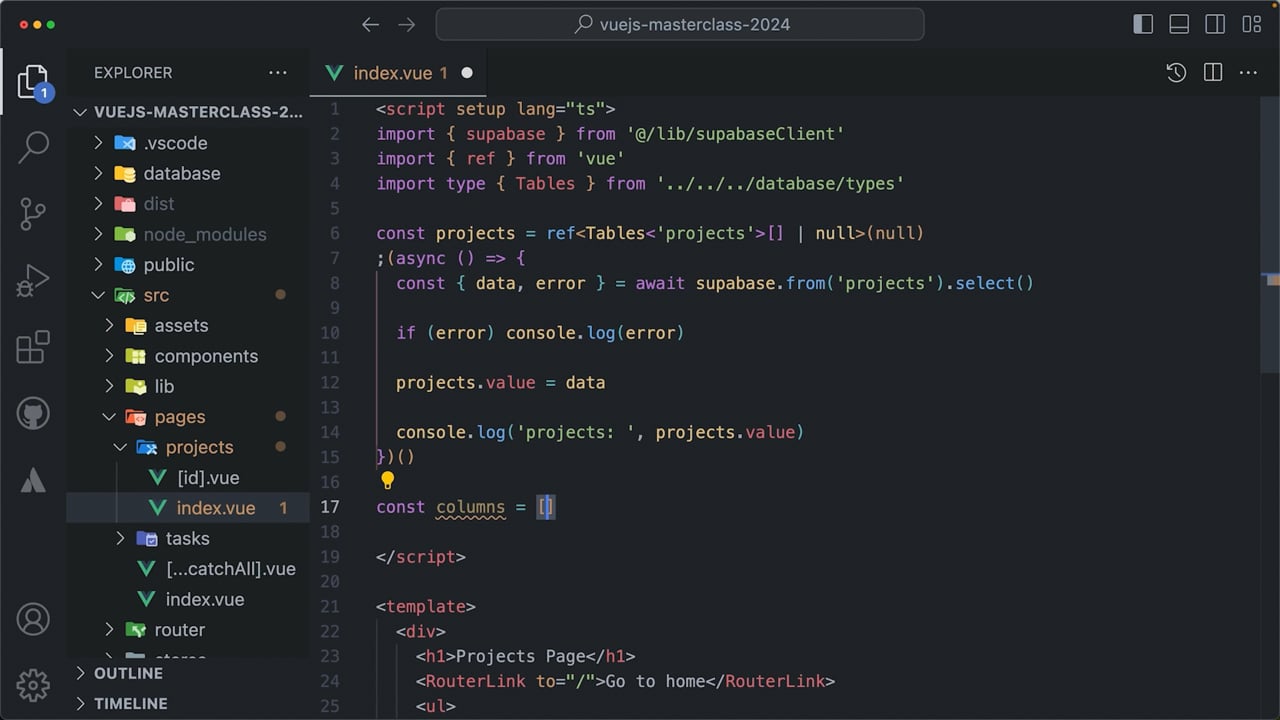Open the Explorer view in activity bar
This screenshot has height=720, width=1280.
point(33,83)
